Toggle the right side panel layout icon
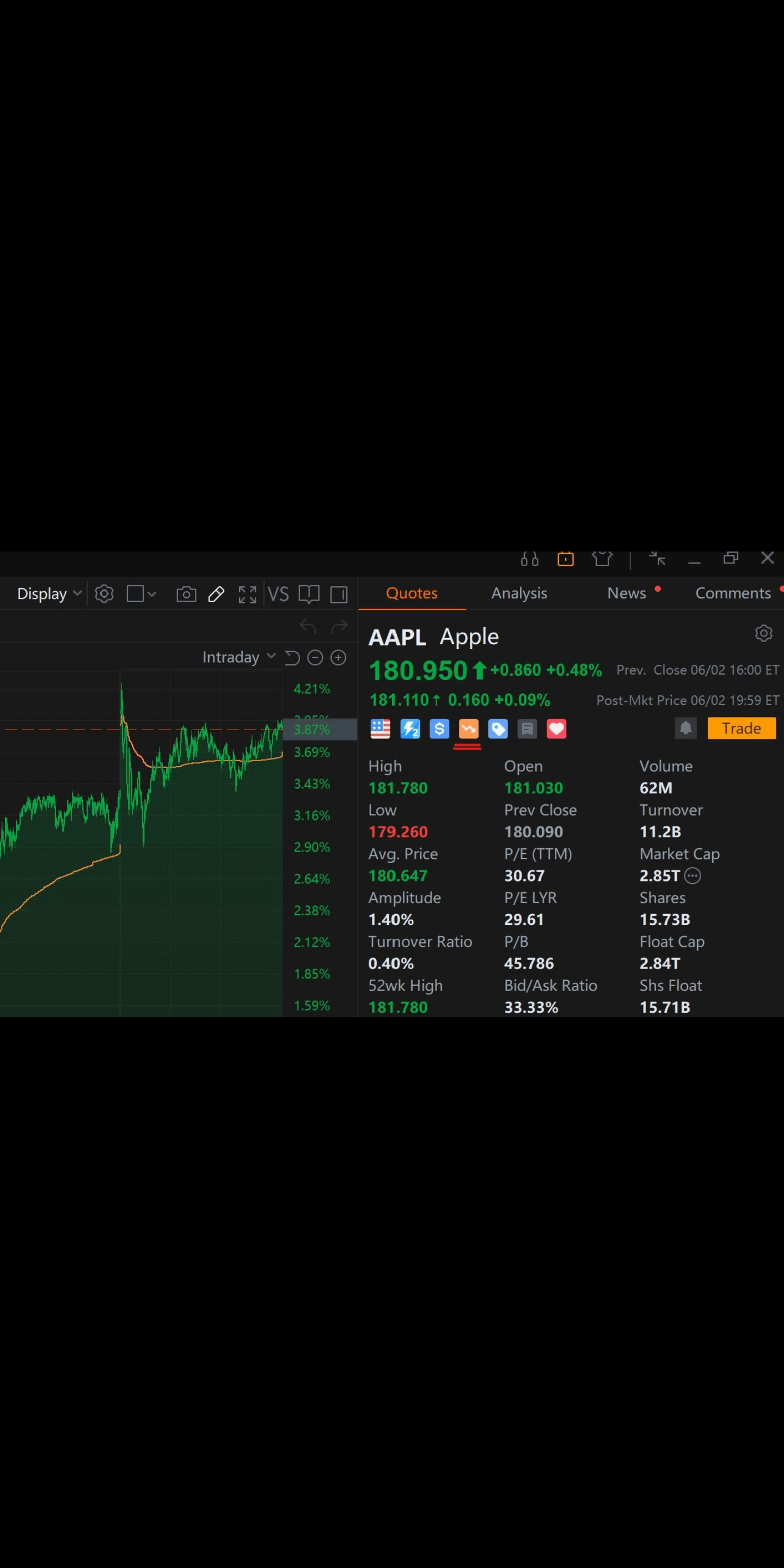Screen dimensions: 784x1568 click(339, 594)
